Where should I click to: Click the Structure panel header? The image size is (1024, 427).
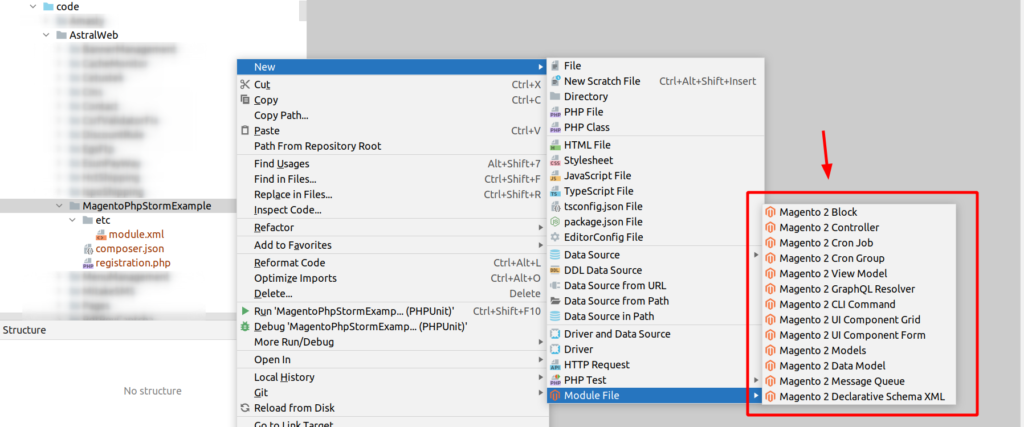coord(24,330)
